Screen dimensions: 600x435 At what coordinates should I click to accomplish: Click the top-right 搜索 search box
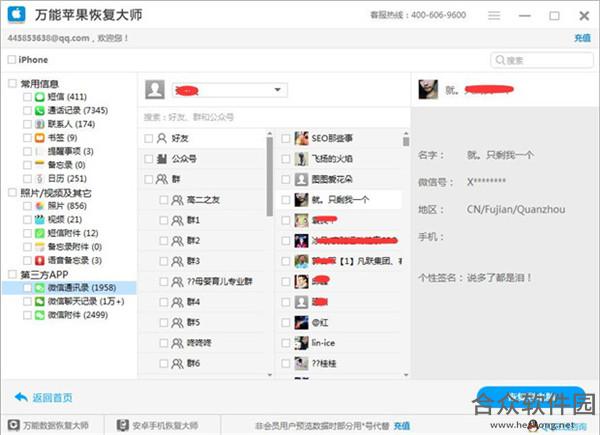[541, 60]
